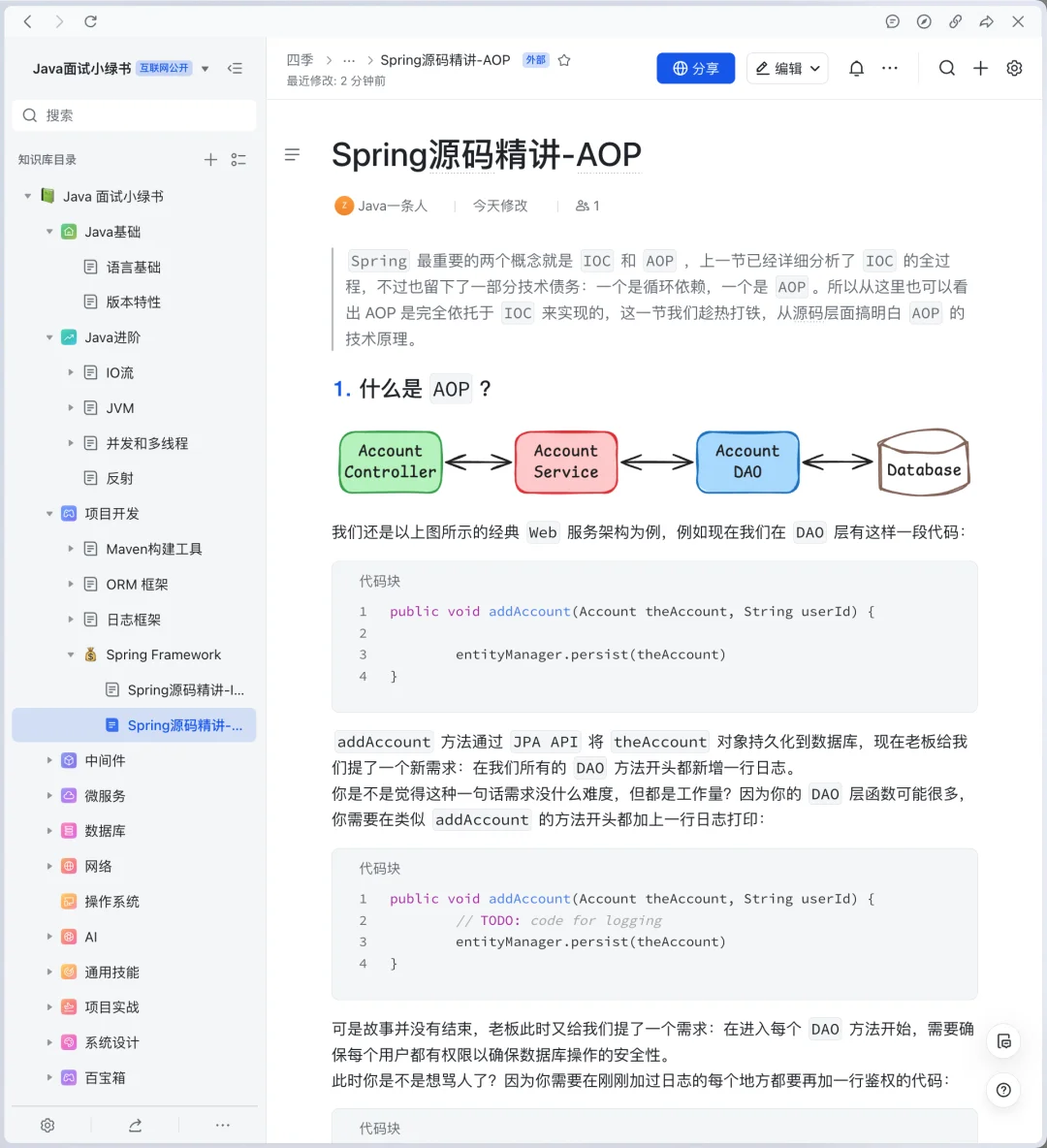Open search via the magnifier icon in top bar
This screenshot has width=1047, height=1148.
[x=947, y=68]
